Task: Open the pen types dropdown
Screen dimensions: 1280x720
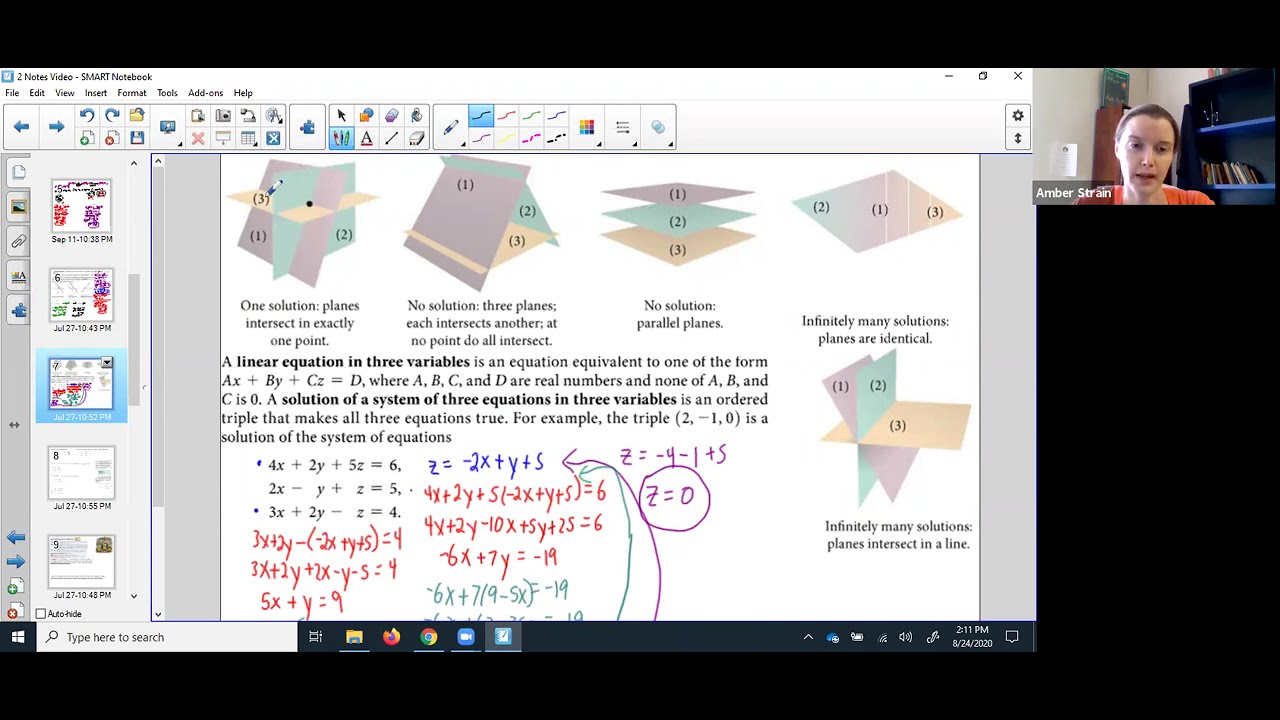Action: pyautogui.click(x=451, y=127)
